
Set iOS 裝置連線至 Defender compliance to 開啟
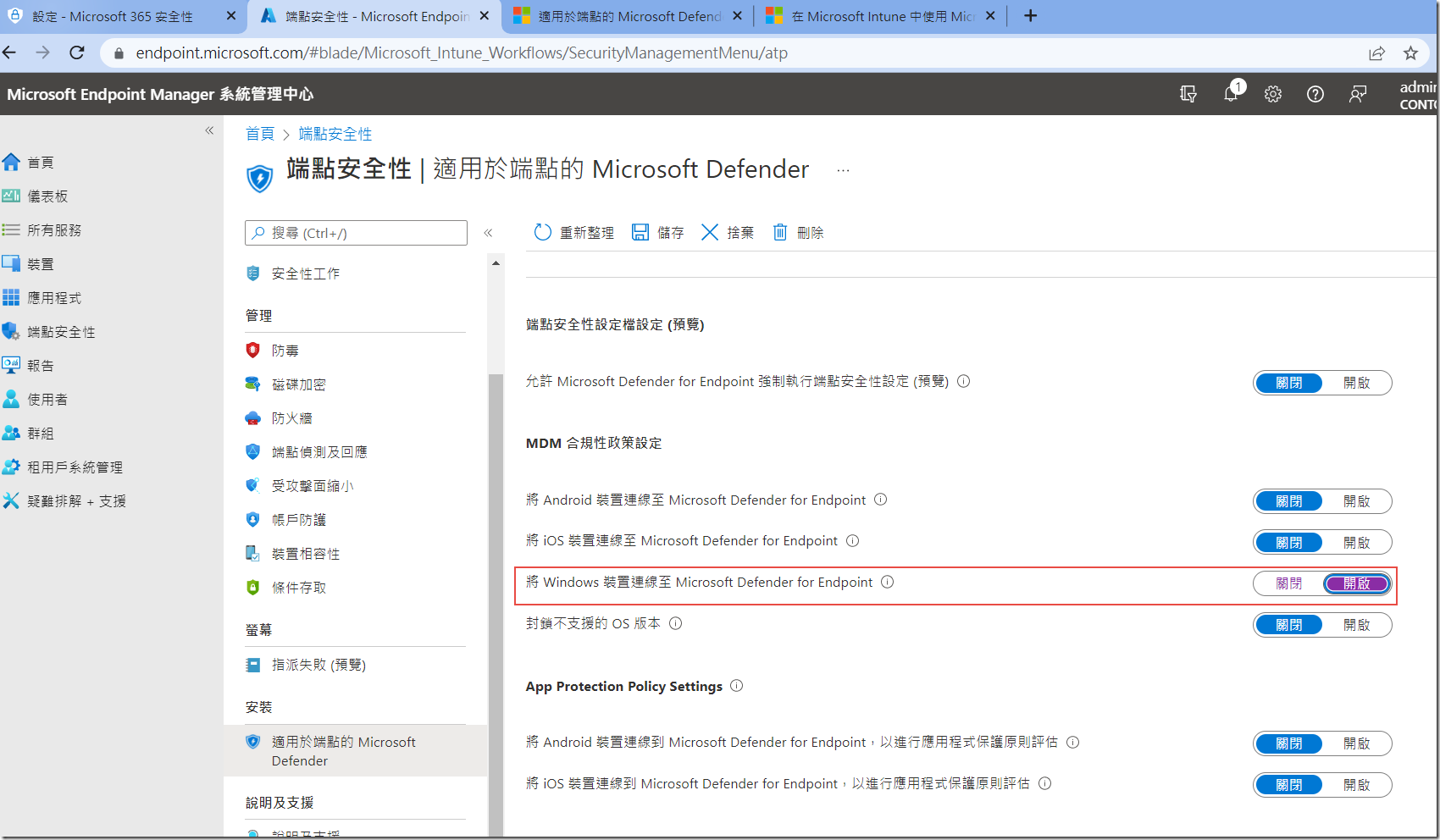1357,543
